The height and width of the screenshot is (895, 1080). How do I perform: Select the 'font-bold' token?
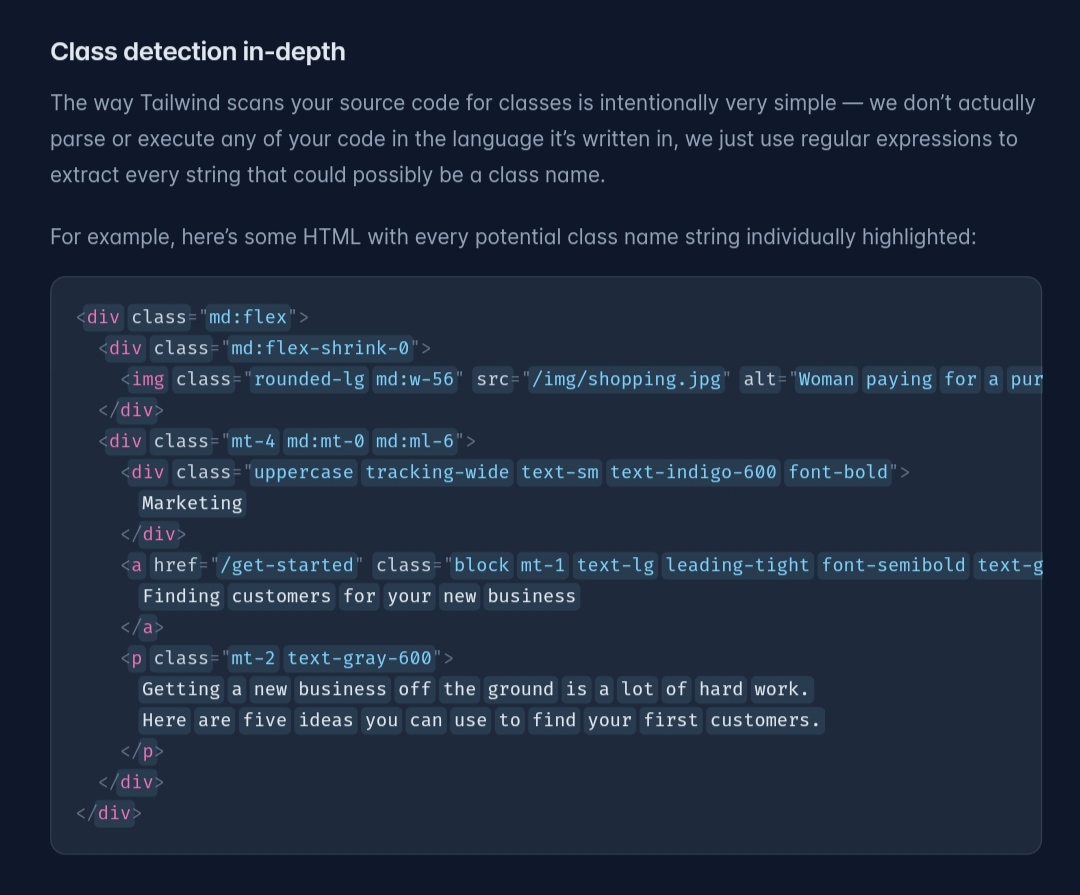click(x=838, y=472)
